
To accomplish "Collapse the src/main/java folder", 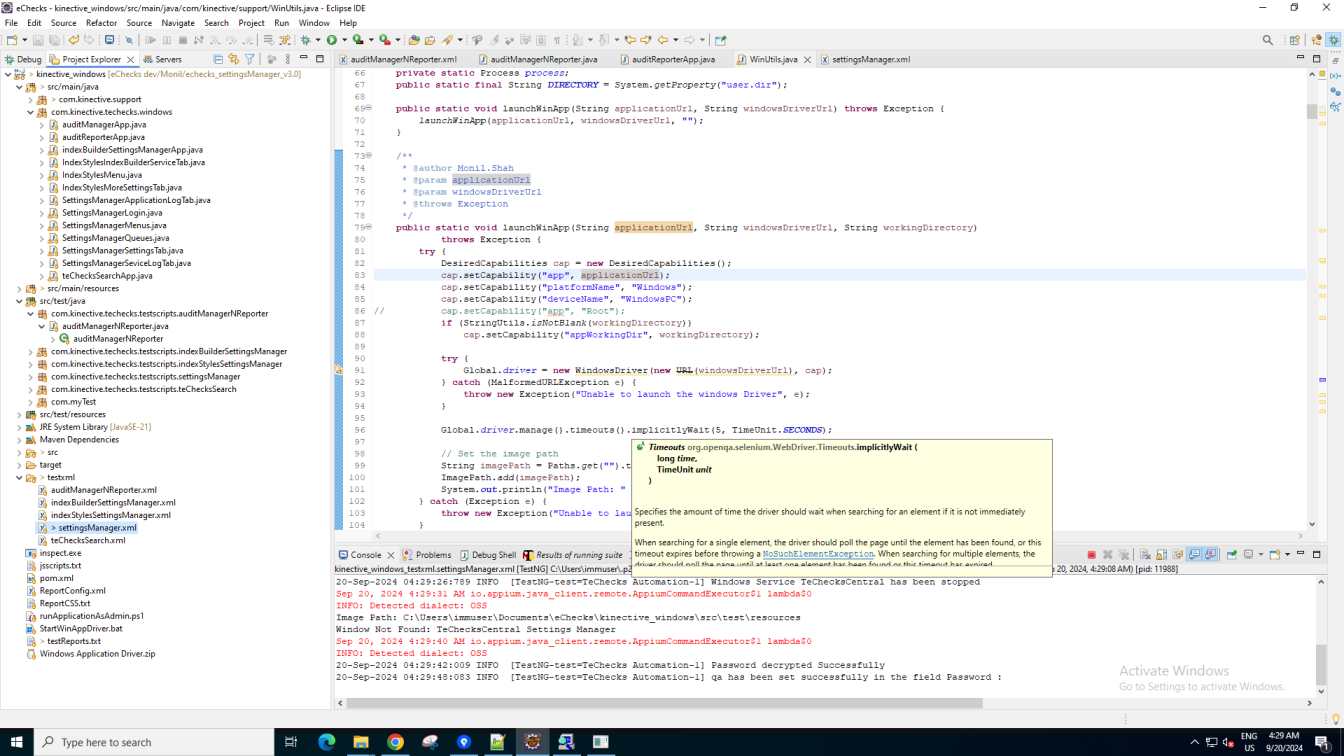I will tap(19, 87).
